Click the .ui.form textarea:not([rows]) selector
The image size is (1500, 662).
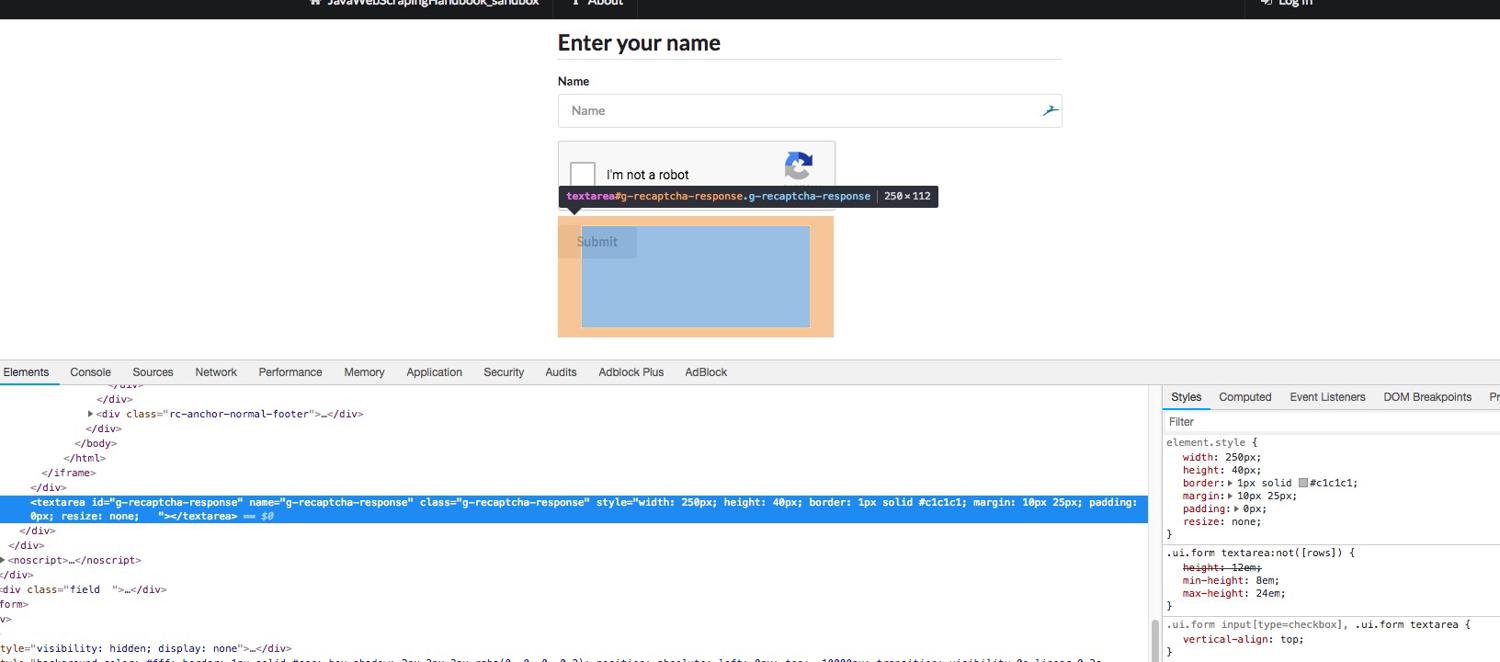click(1255, 553)
